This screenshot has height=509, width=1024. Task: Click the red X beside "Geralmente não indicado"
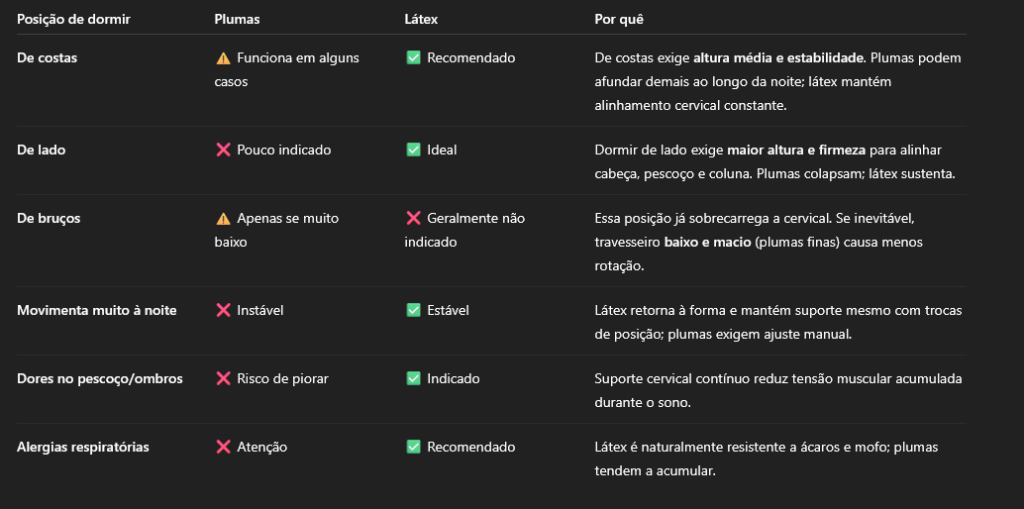click(413, 218)
